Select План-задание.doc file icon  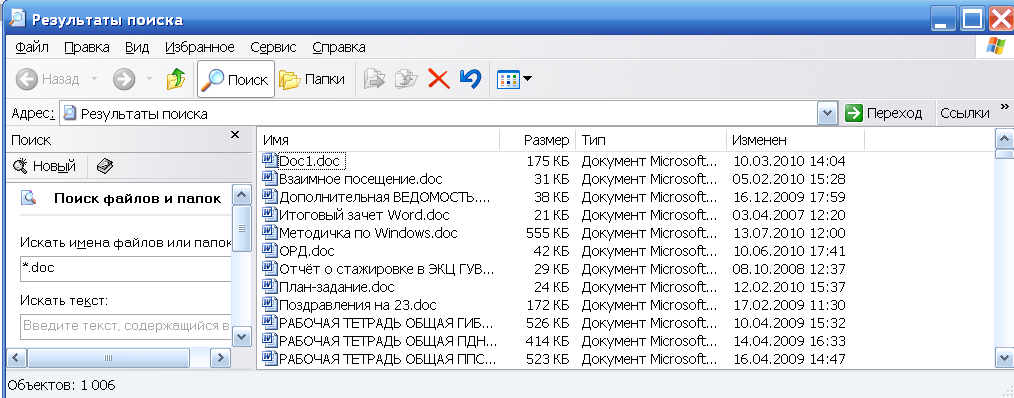269,286
